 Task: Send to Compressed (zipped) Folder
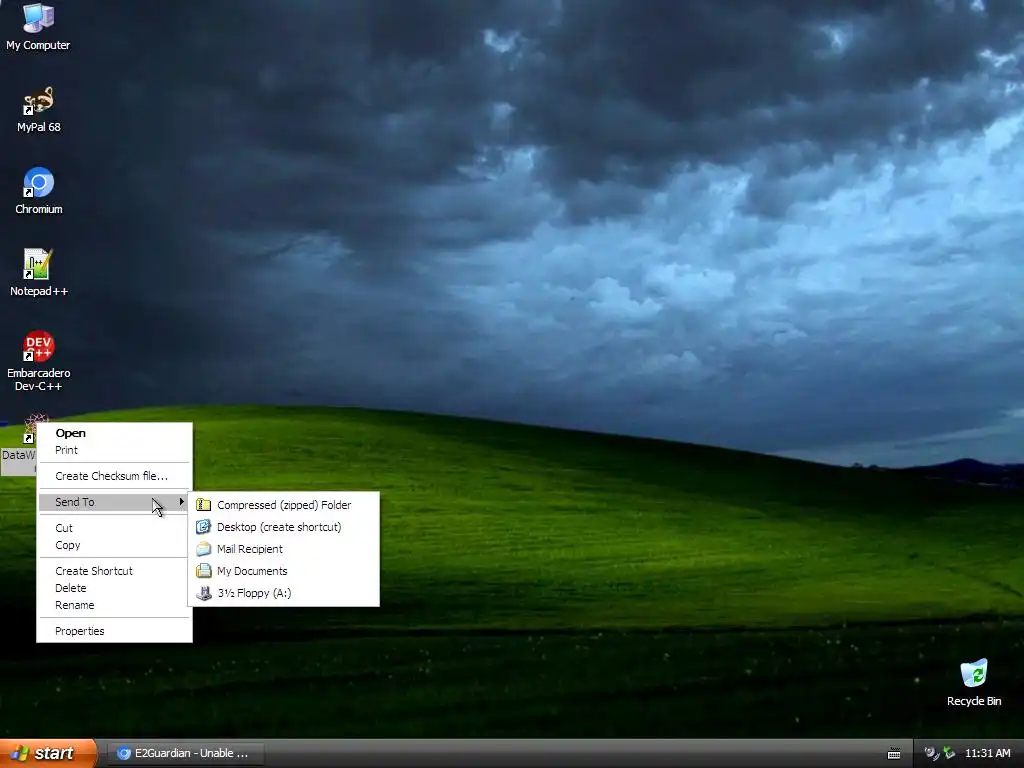pos(283,505)
